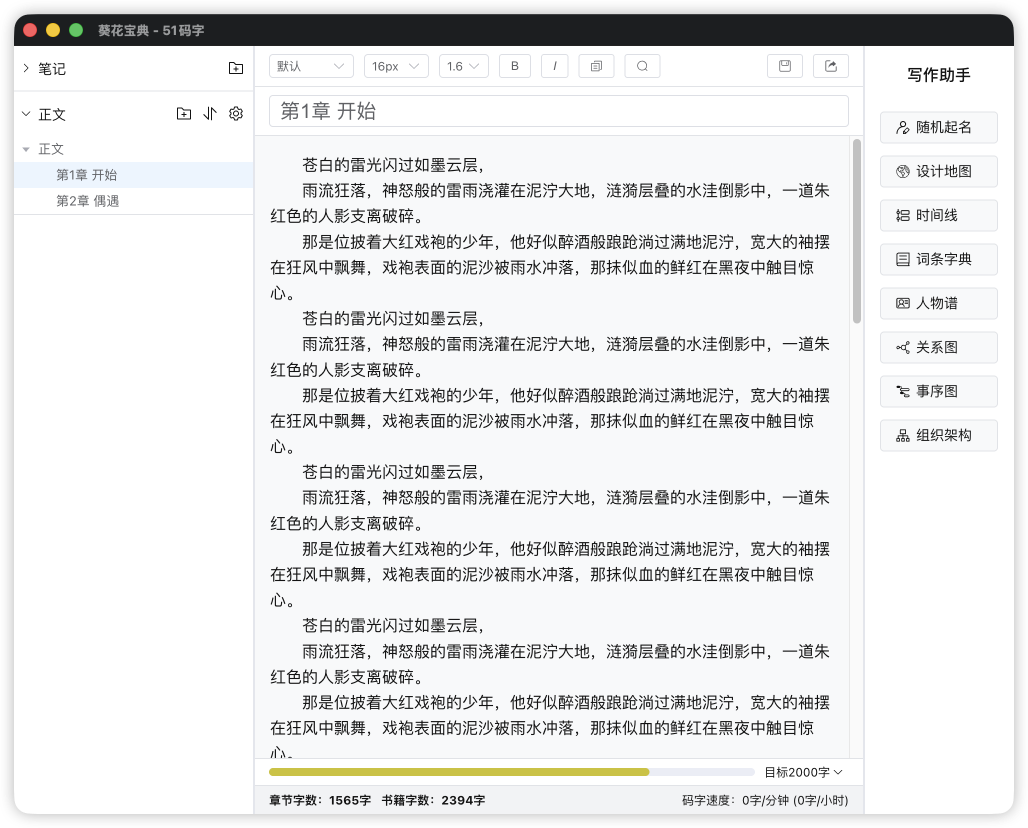Image resolution: width=1028 pixels, height=828 pixels.
Task: Select chapter 第2章 偶遇
Action: tap(88, 201)
